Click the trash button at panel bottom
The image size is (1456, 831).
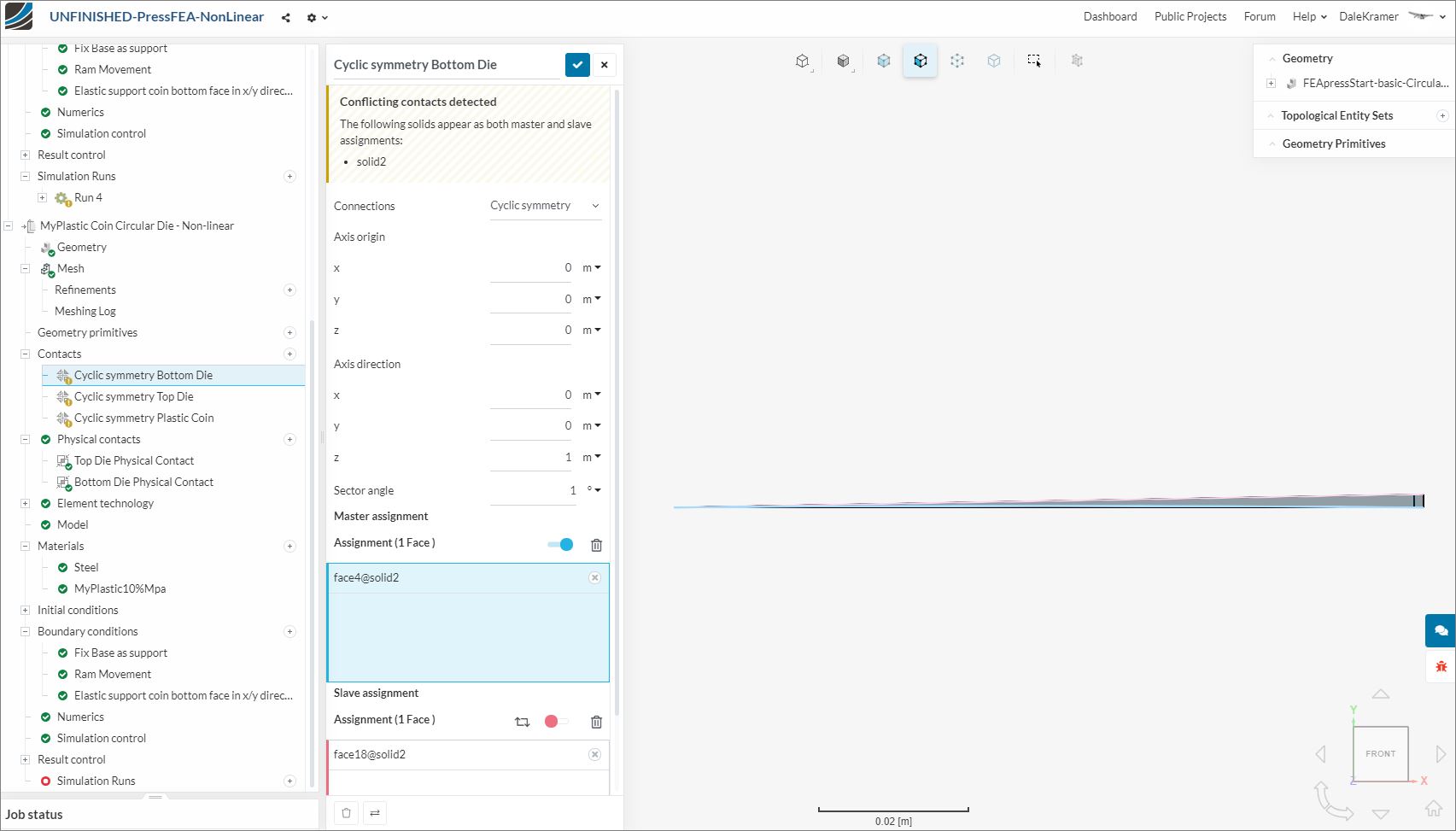tap(346, 813)
